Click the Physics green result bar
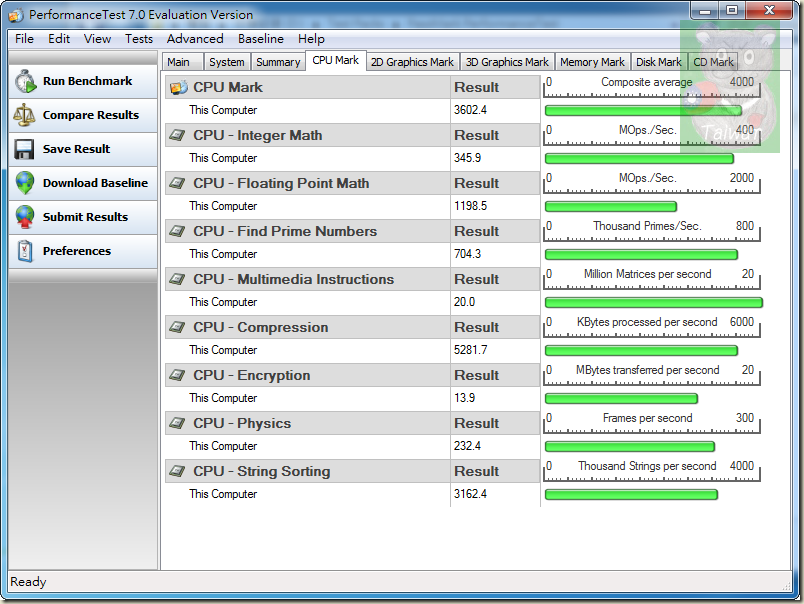 click(630, 447)
